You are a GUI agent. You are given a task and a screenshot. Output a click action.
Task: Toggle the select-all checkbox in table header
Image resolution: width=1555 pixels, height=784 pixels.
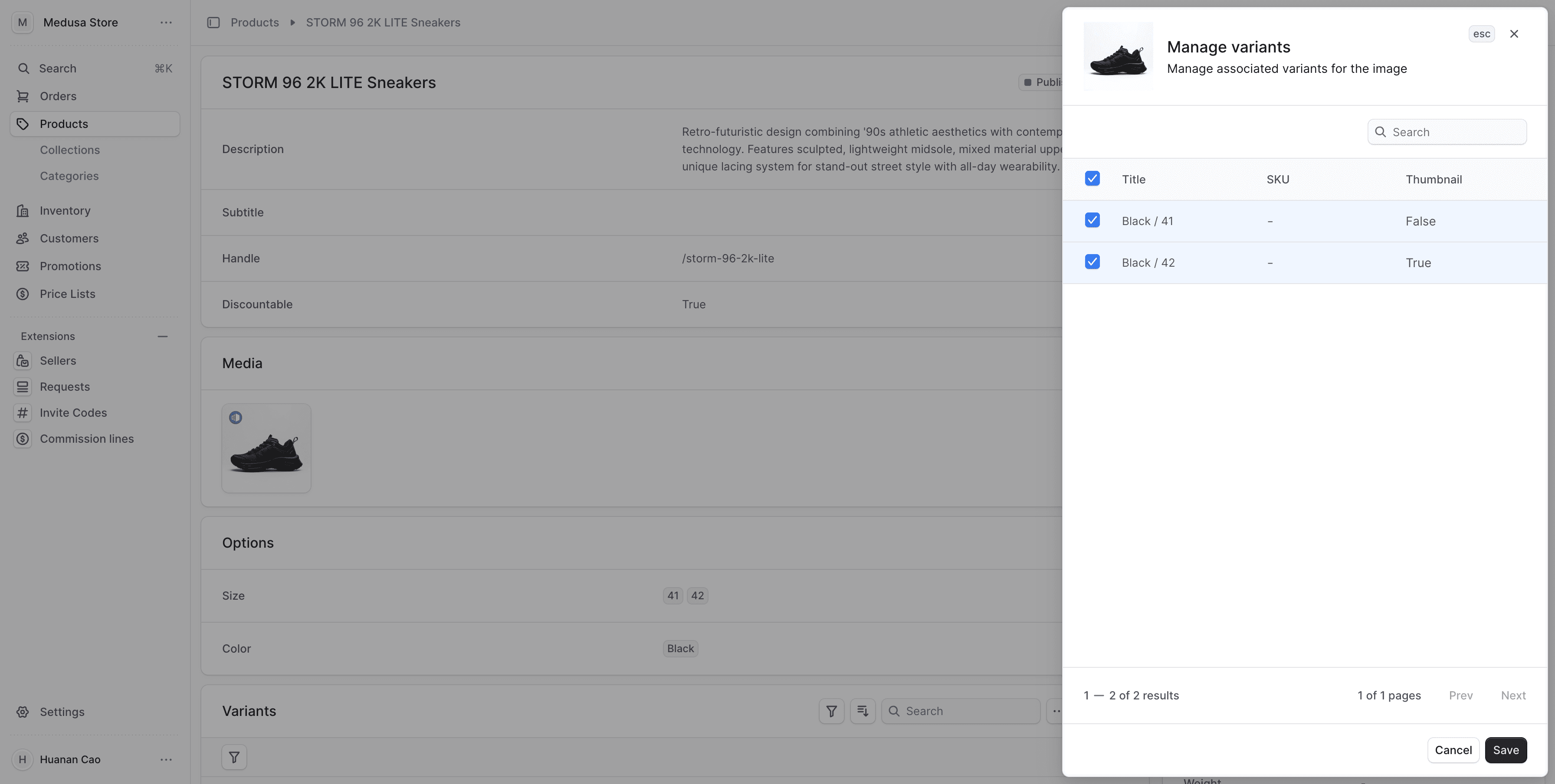[x=1092, y=179]
